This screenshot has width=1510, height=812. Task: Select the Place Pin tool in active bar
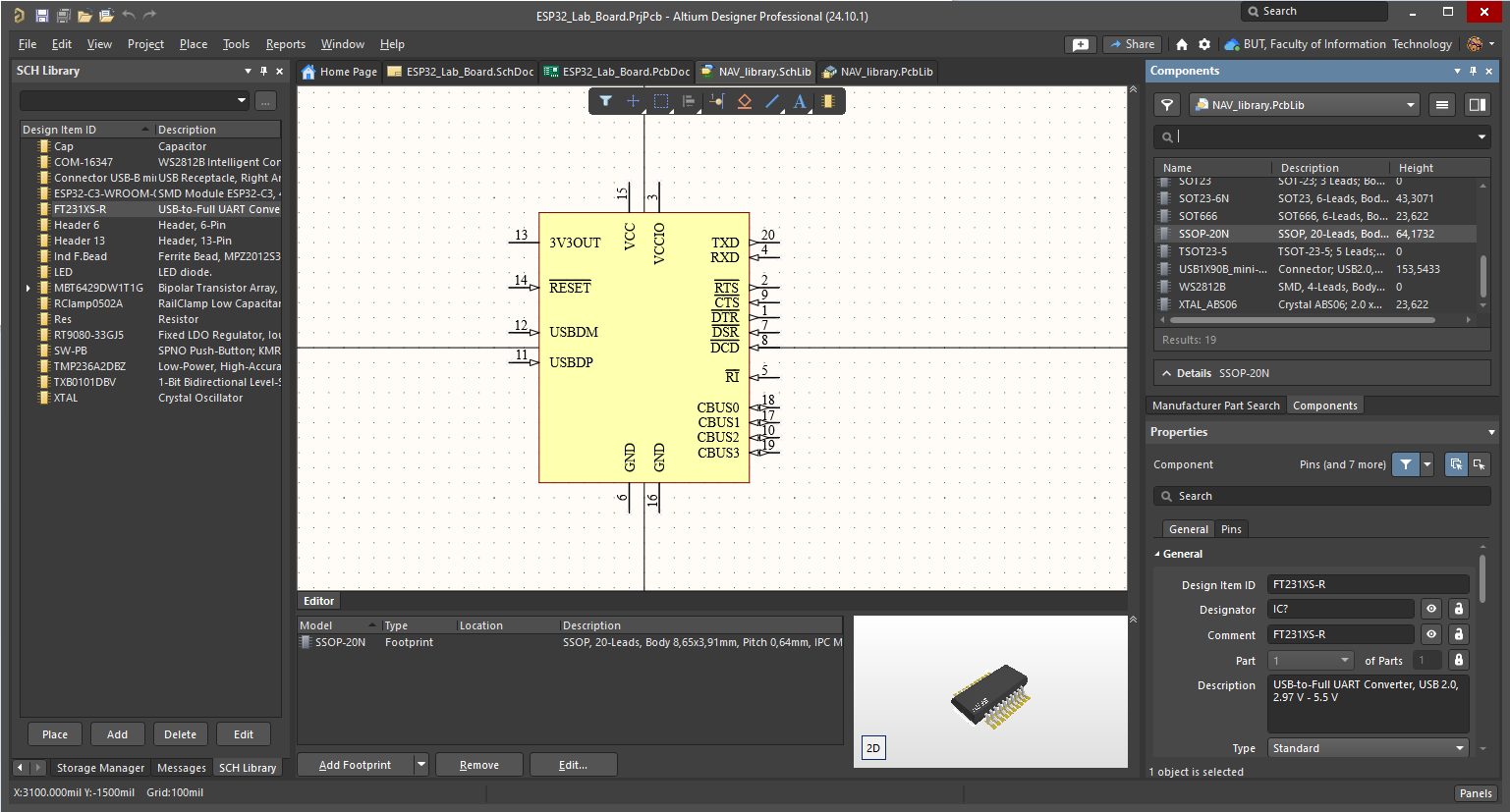(716, 101)
